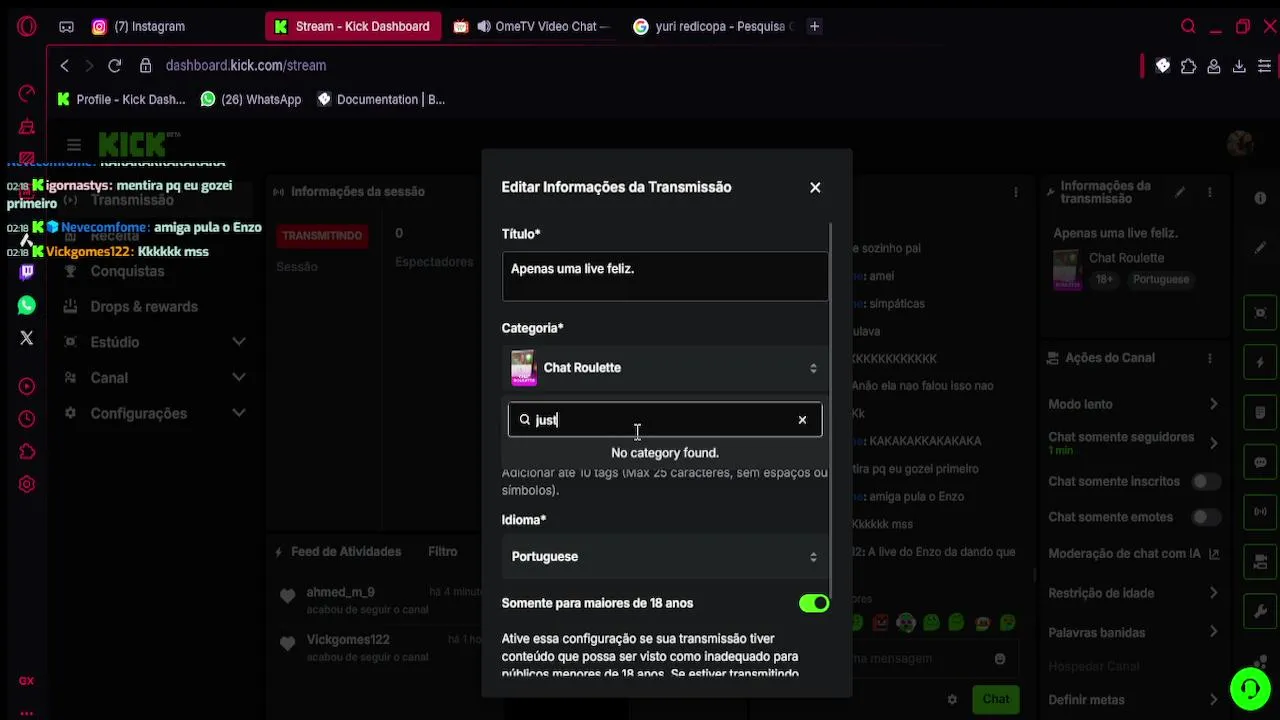Click the Filtro button in activity feed
Viewport: 1280px width, 720px height.
443,551
